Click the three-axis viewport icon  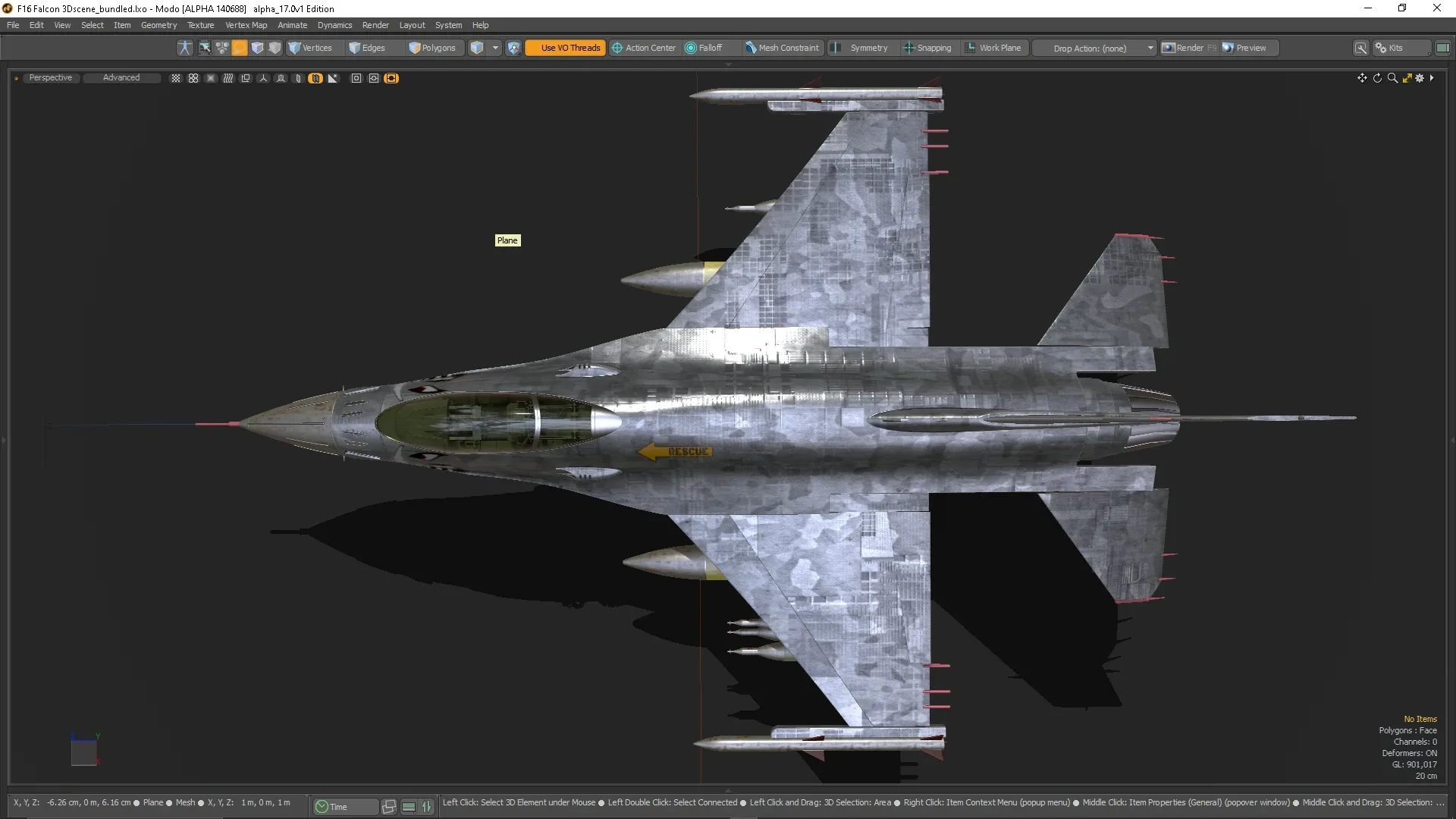click(263, 78)
